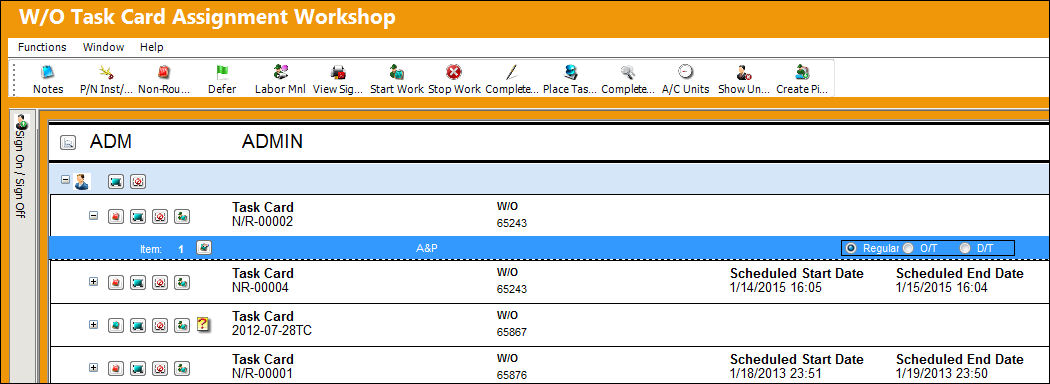Viewport: 1050px width, 384px height.
Task: Click the green person icon on NR-00004 row
Action: [x=181, y=283]
